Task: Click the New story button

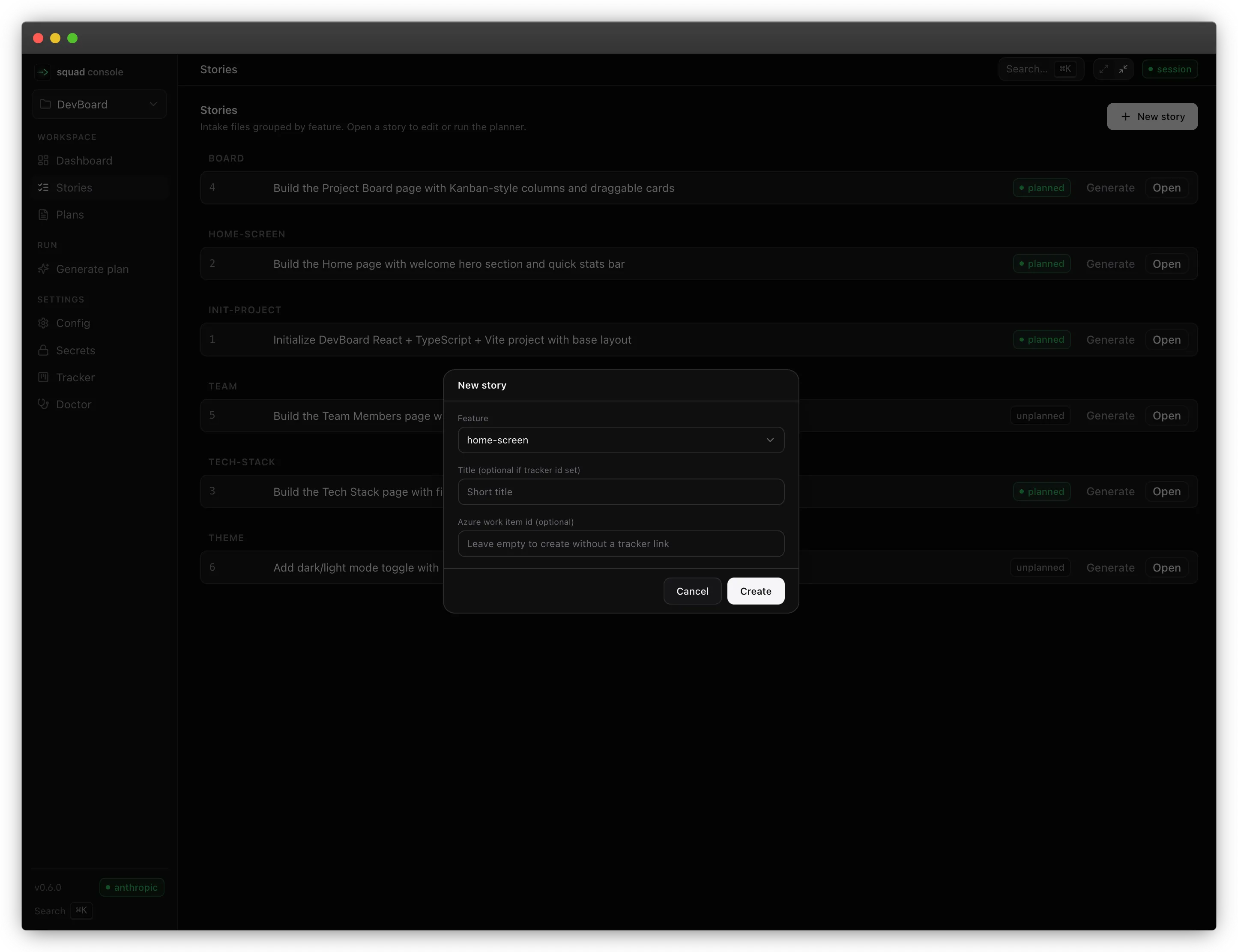Action: (x=1152, y=116)
